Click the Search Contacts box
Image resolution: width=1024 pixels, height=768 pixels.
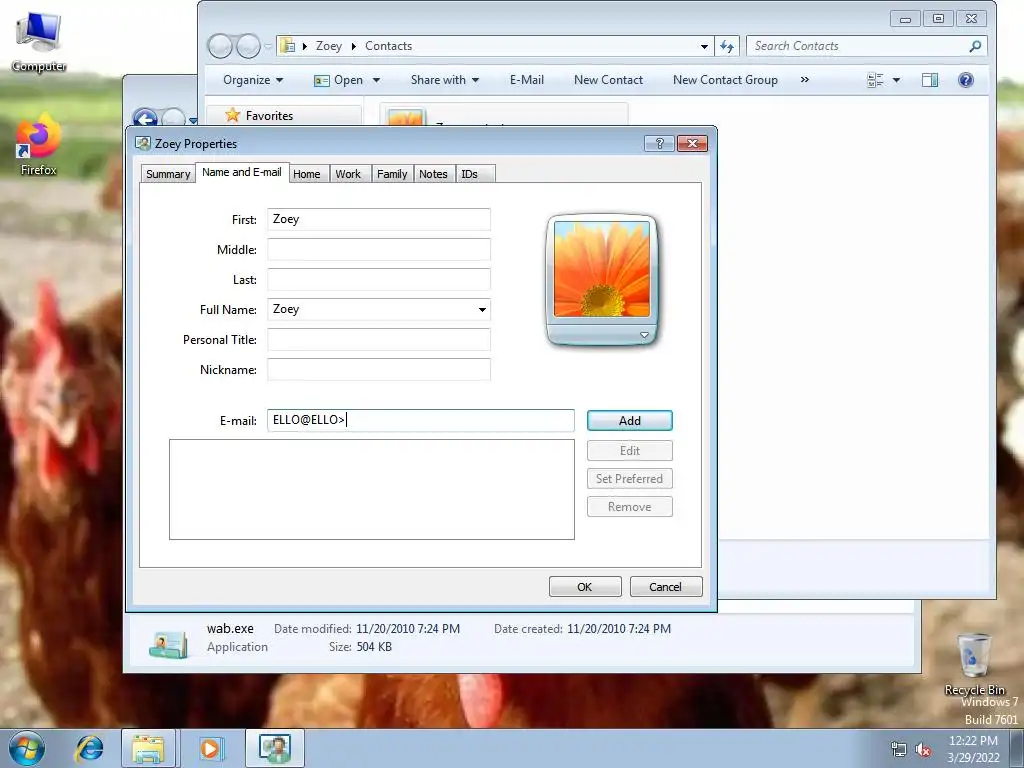pyautogui.click(x=866, y=46)
